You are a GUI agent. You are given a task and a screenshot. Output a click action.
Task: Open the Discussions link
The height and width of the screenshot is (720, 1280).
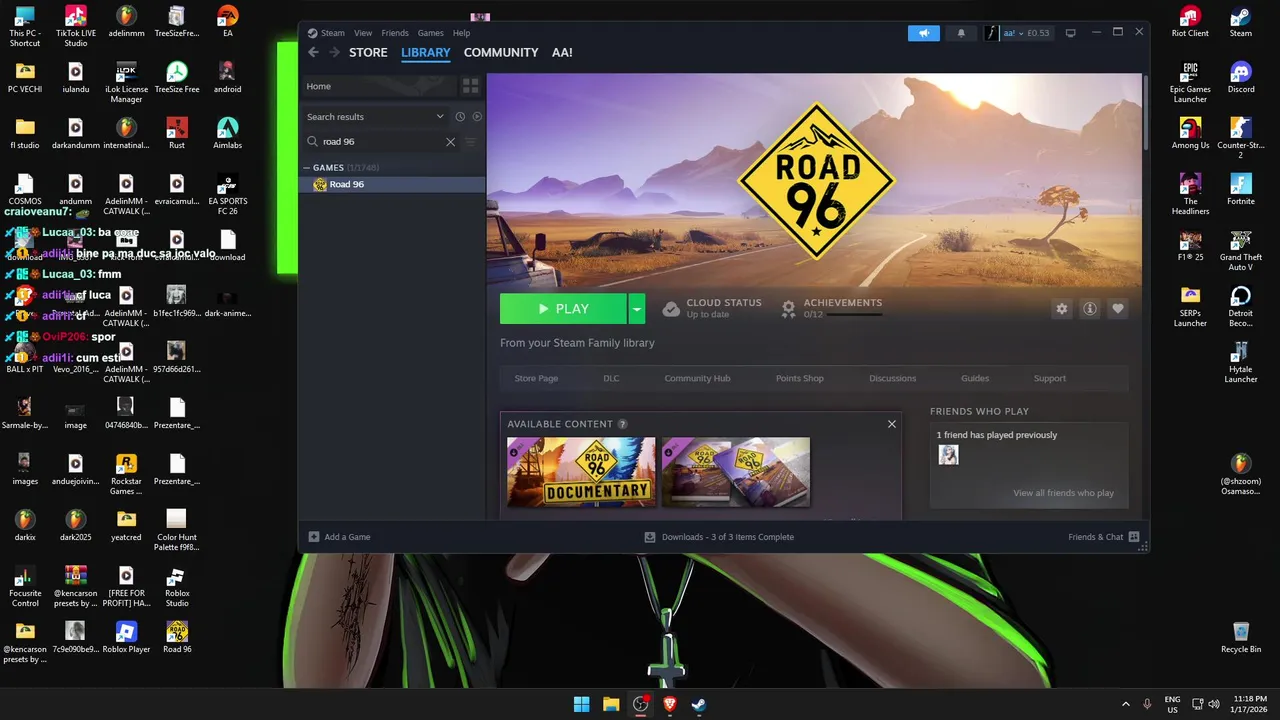click(892, 378)
